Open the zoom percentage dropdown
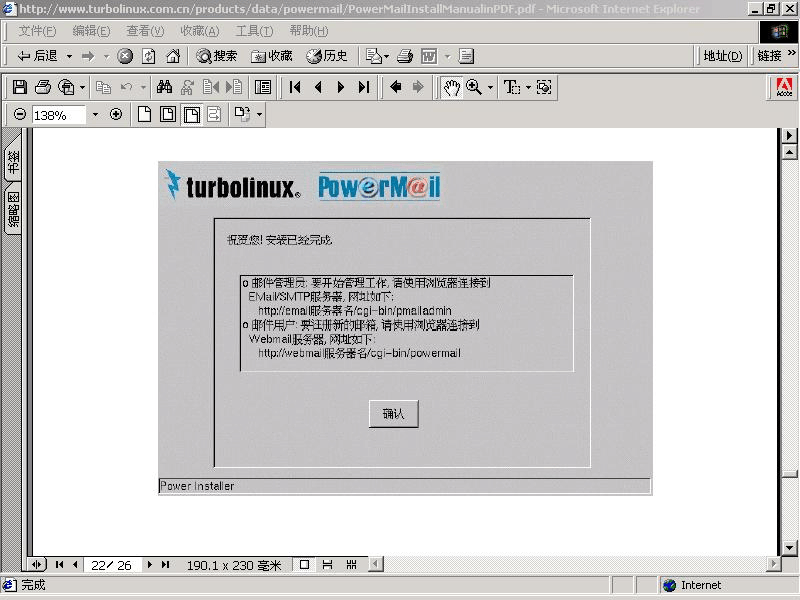 (x=95, y=115)
